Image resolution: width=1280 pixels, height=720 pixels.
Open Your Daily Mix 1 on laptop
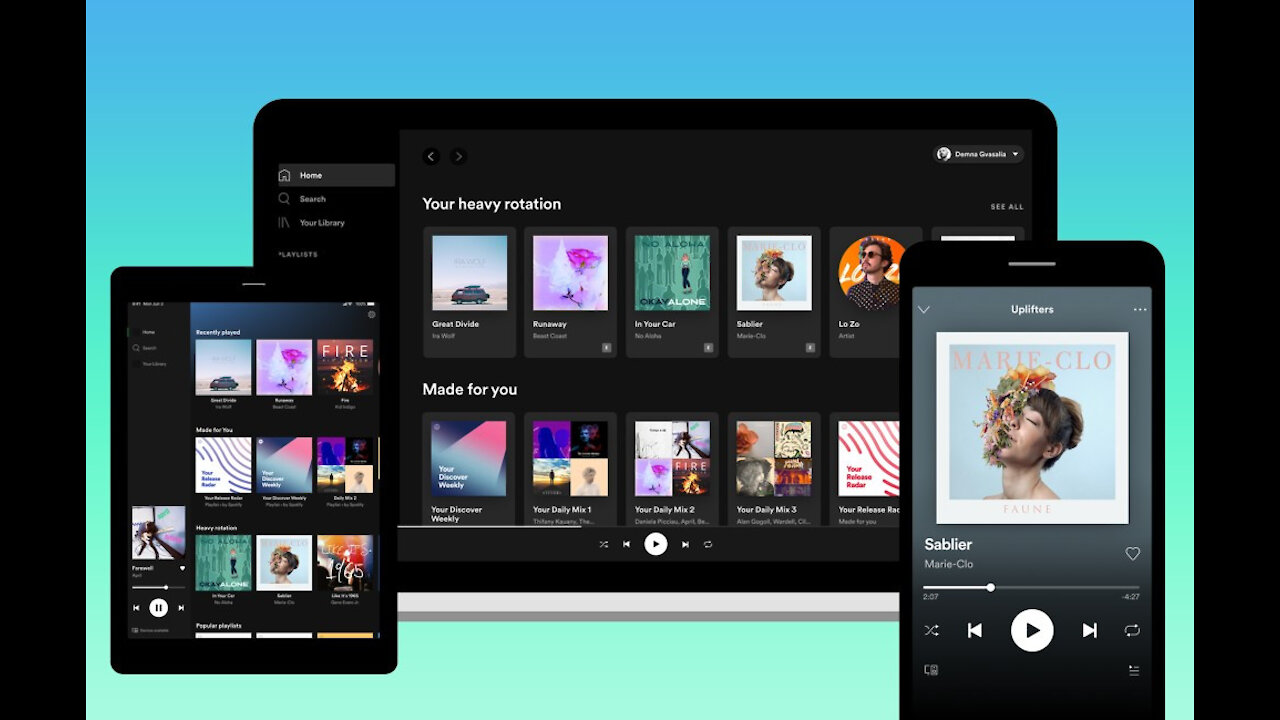point(570,470)
